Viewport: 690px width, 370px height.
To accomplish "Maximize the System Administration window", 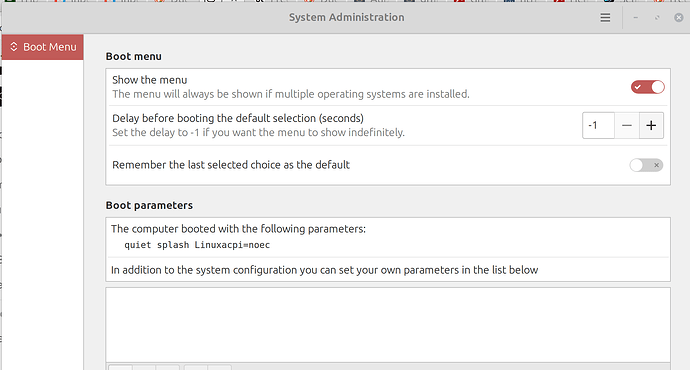I will [657, 18].
